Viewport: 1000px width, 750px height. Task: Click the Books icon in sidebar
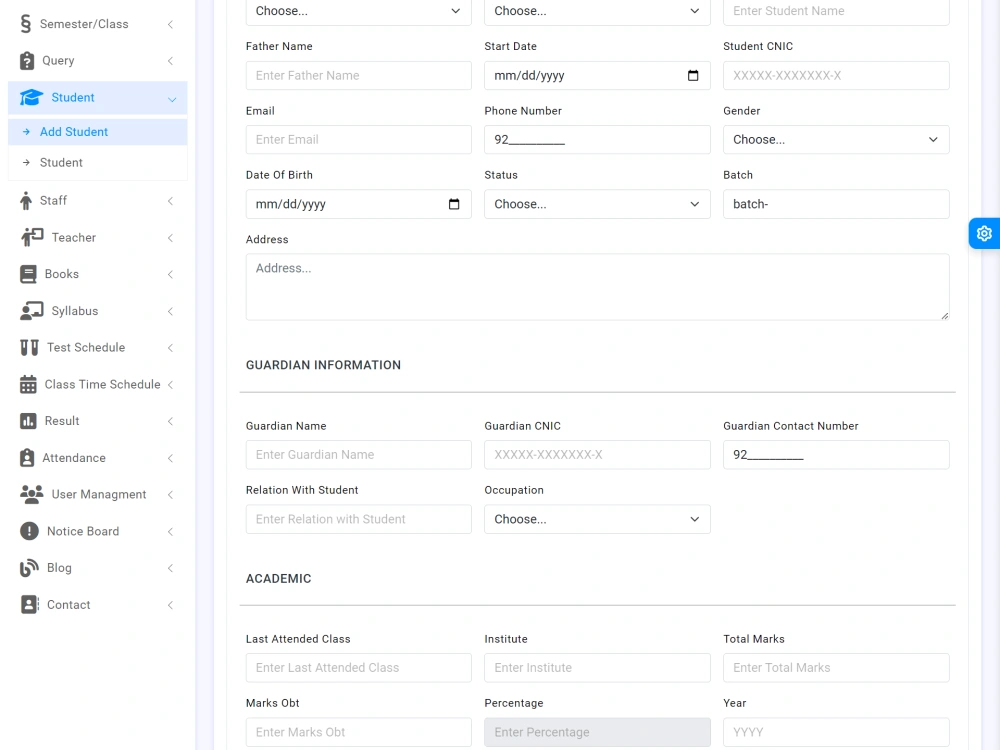28,274
